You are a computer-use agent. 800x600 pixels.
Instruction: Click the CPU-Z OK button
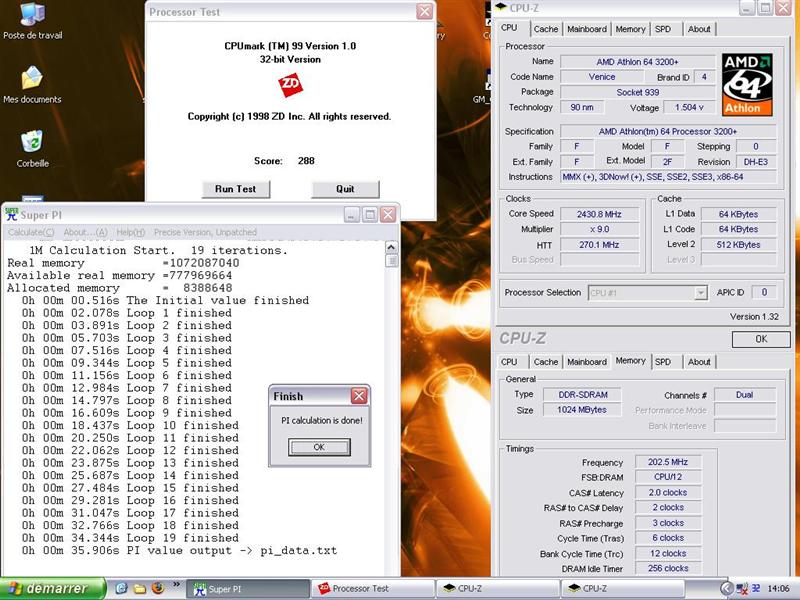pyautogui.click(x=760, y=339)
